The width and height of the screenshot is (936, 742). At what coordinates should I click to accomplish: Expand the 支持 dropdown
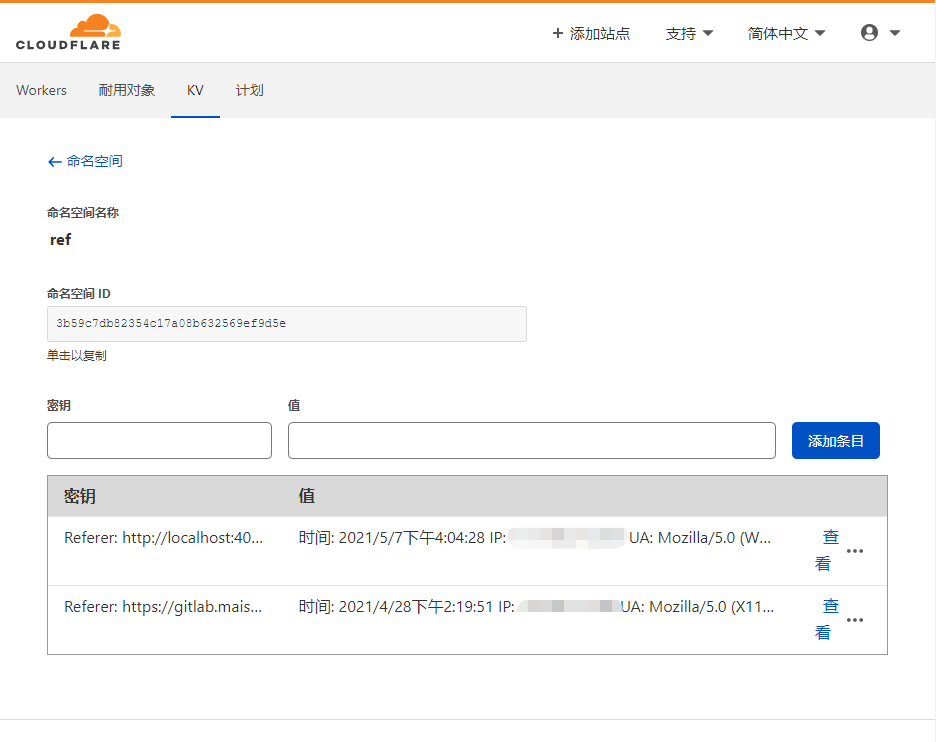[x=689, y=33]
